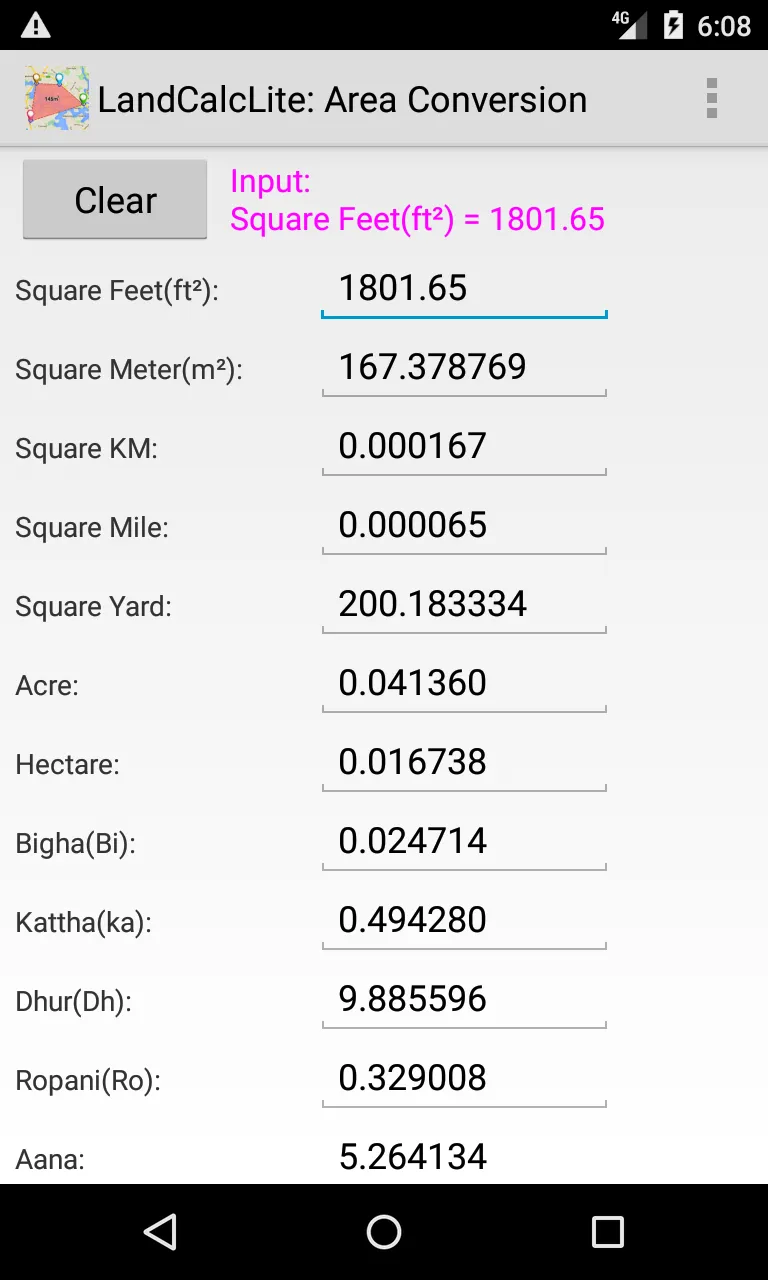The width and height of the screenshot is (768, 1280).
Task: Tap the 'Dhur(Dh):' label
Action: tap(74, 1002)
